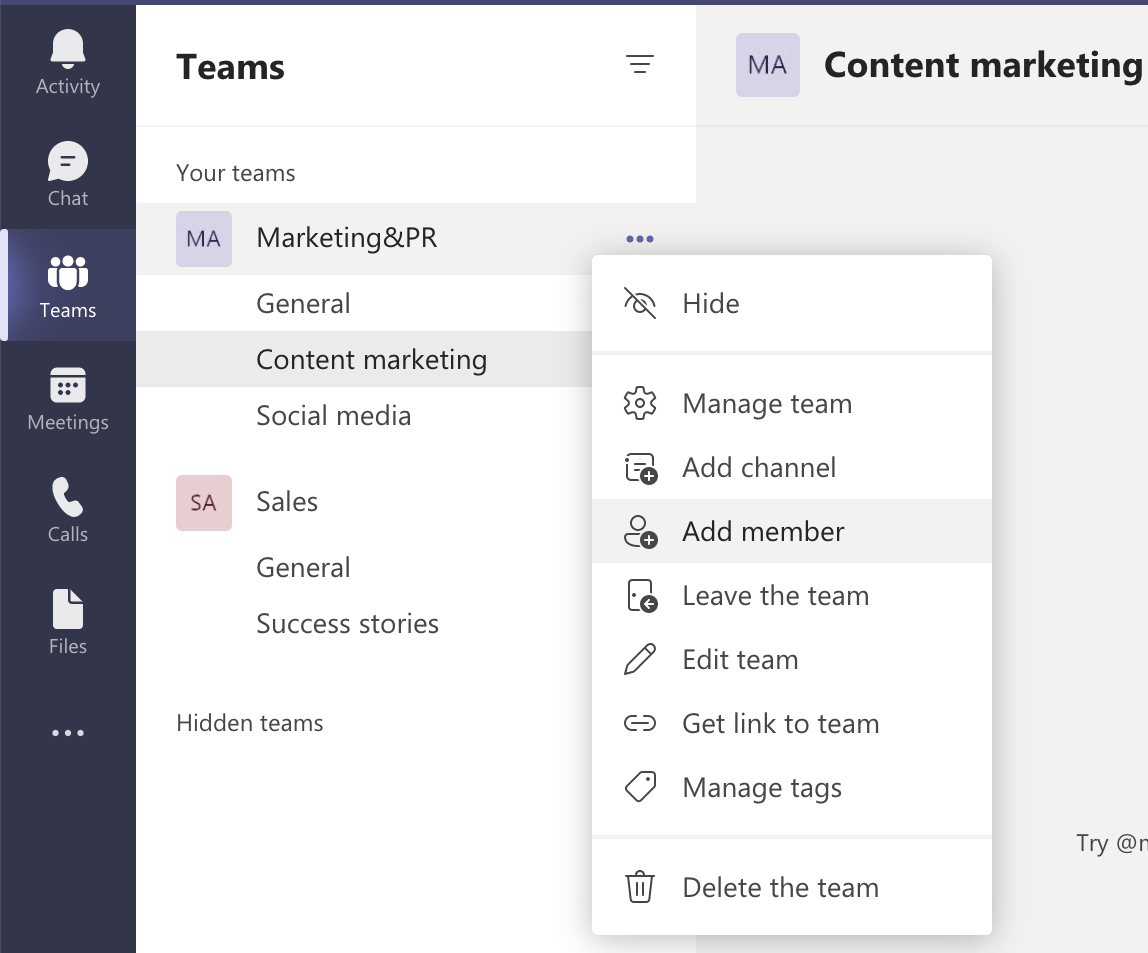Open General channel under Sales

coord(364,567)
